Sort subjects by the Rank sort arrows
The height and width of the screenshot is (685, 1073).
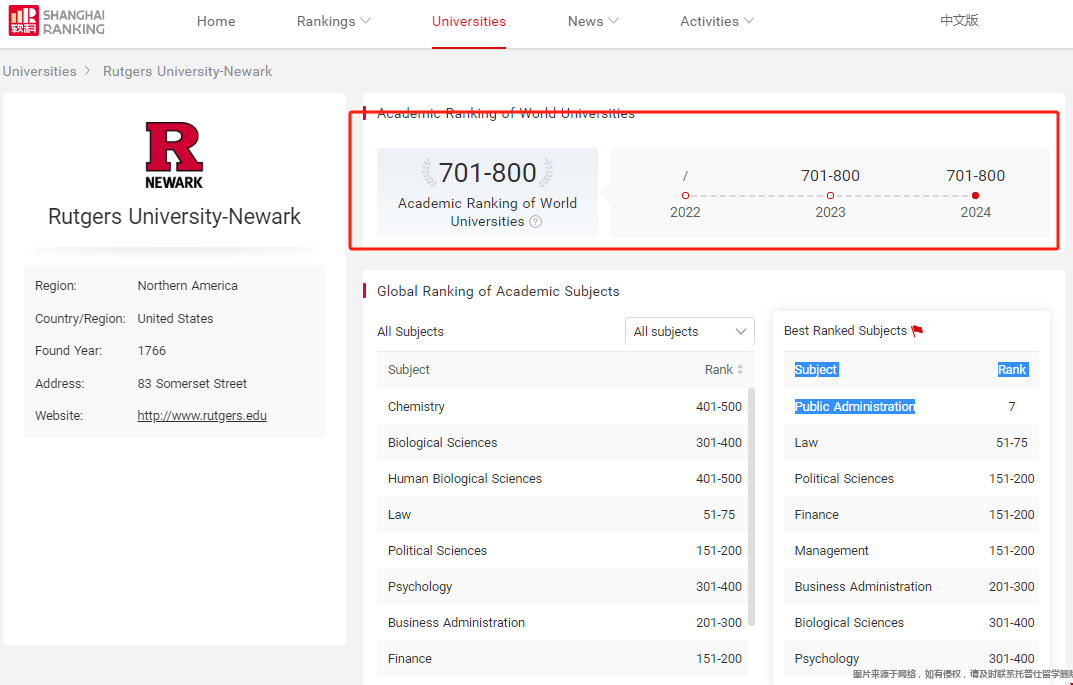coord(740,370)
